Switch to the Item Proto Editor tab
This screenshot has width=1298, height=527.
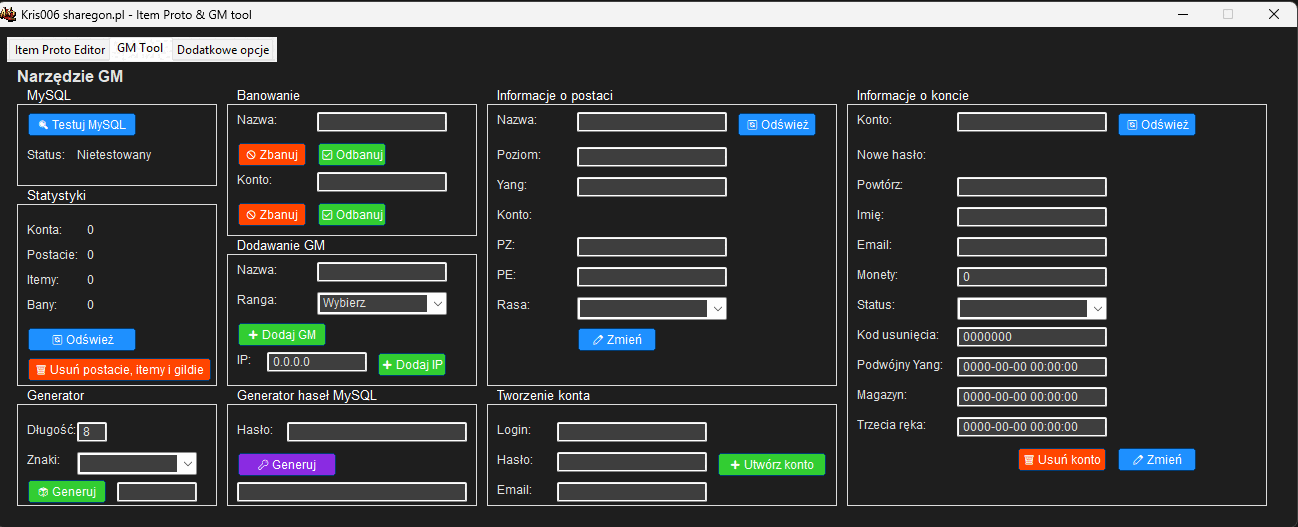60,49
